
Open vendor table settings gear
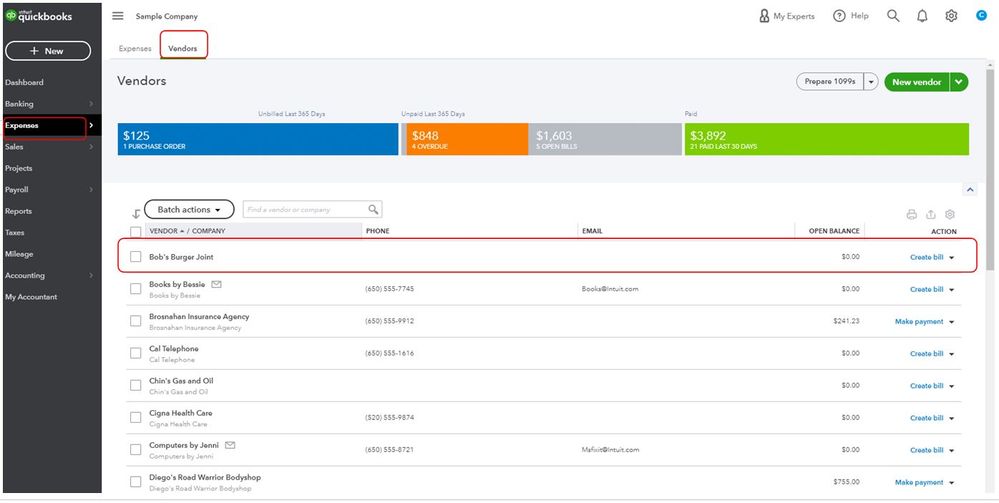(950, 214)
